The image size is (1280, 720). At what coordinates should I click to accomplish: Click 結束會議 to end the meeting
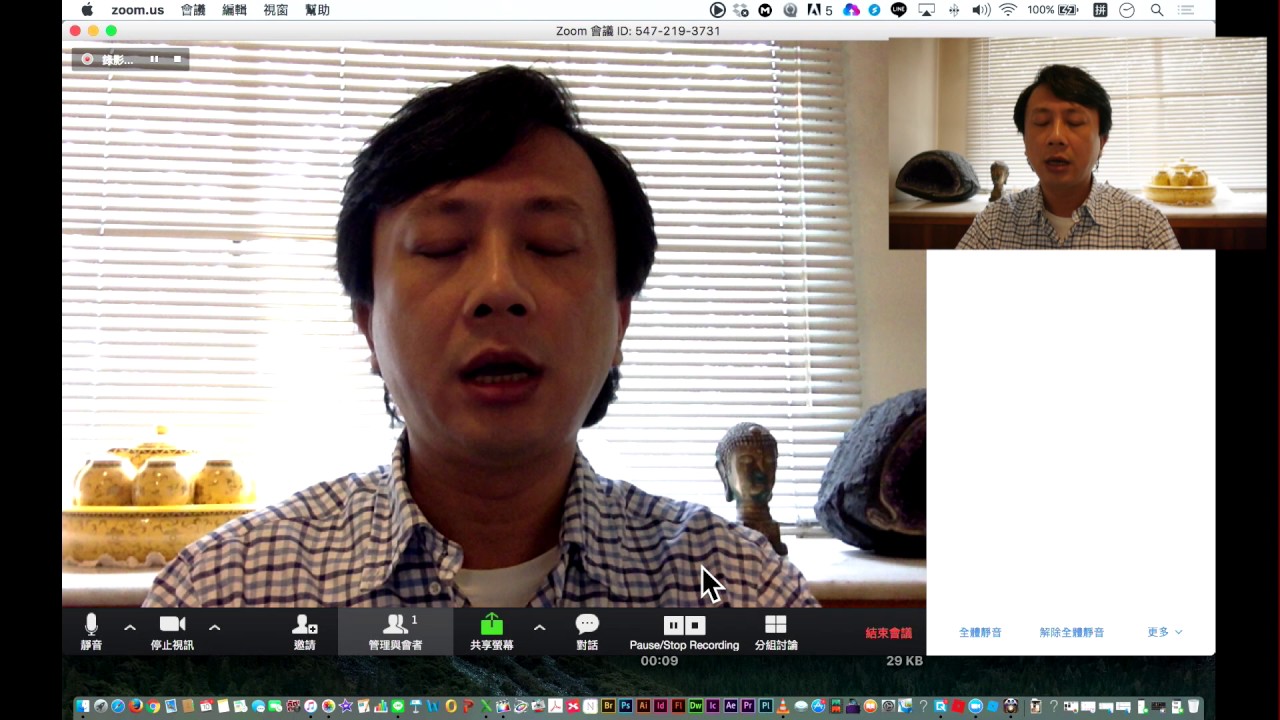[888, 633]
